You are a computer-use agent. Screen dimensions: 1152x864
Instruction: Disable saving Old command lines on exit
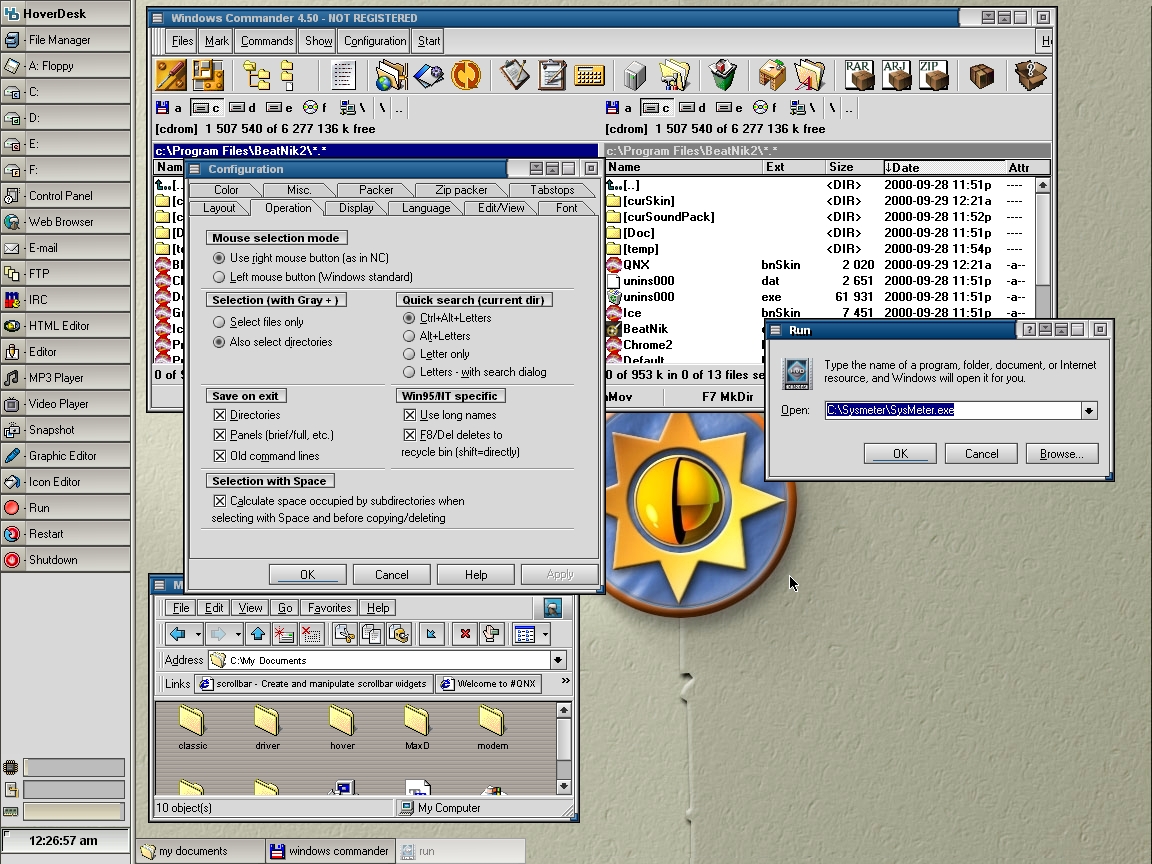pos(220,456)
